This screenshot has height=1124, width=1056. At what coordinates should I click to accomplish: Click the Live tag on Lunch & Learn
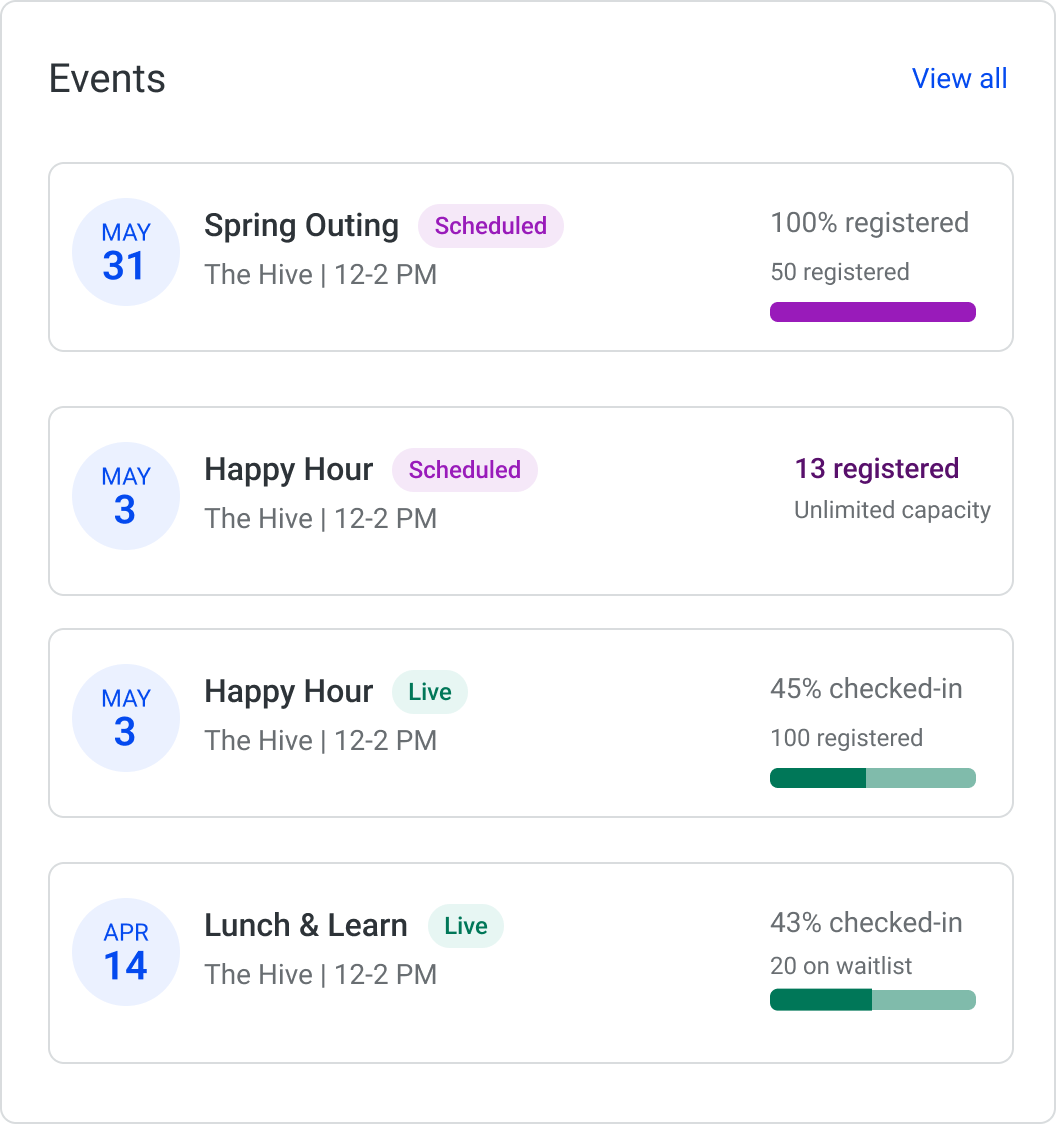pyautogui.click(x=465, y=926)
